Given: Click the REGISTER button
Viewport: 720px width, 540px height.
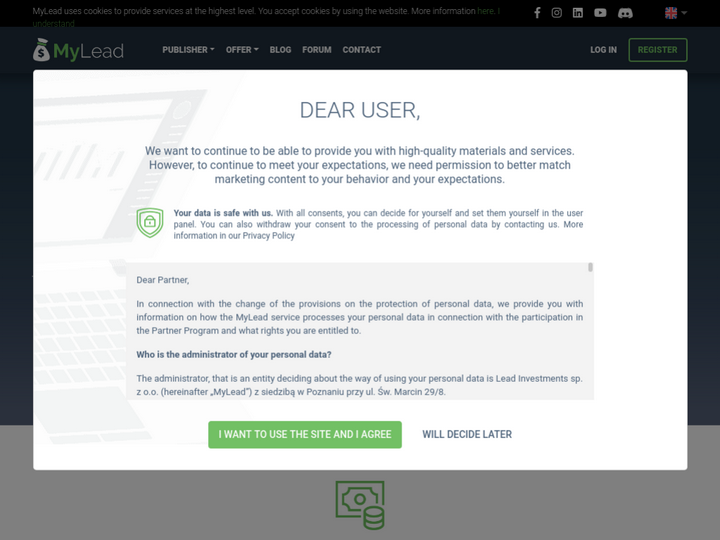Looking at the screenshot, I should point(658,50).
